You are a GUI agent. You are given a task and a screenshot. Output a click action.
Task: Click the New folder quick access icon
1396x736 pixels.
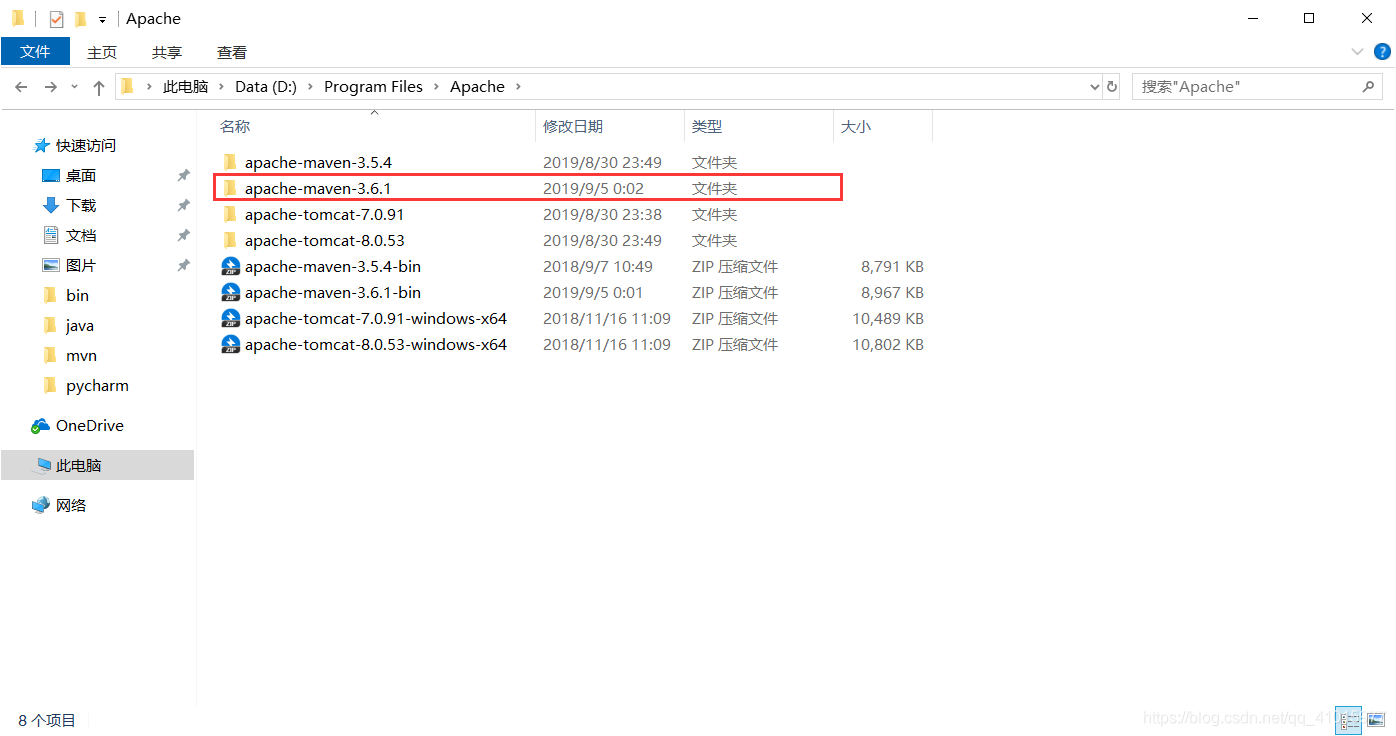pyautogui.click(x=80, y=19)
